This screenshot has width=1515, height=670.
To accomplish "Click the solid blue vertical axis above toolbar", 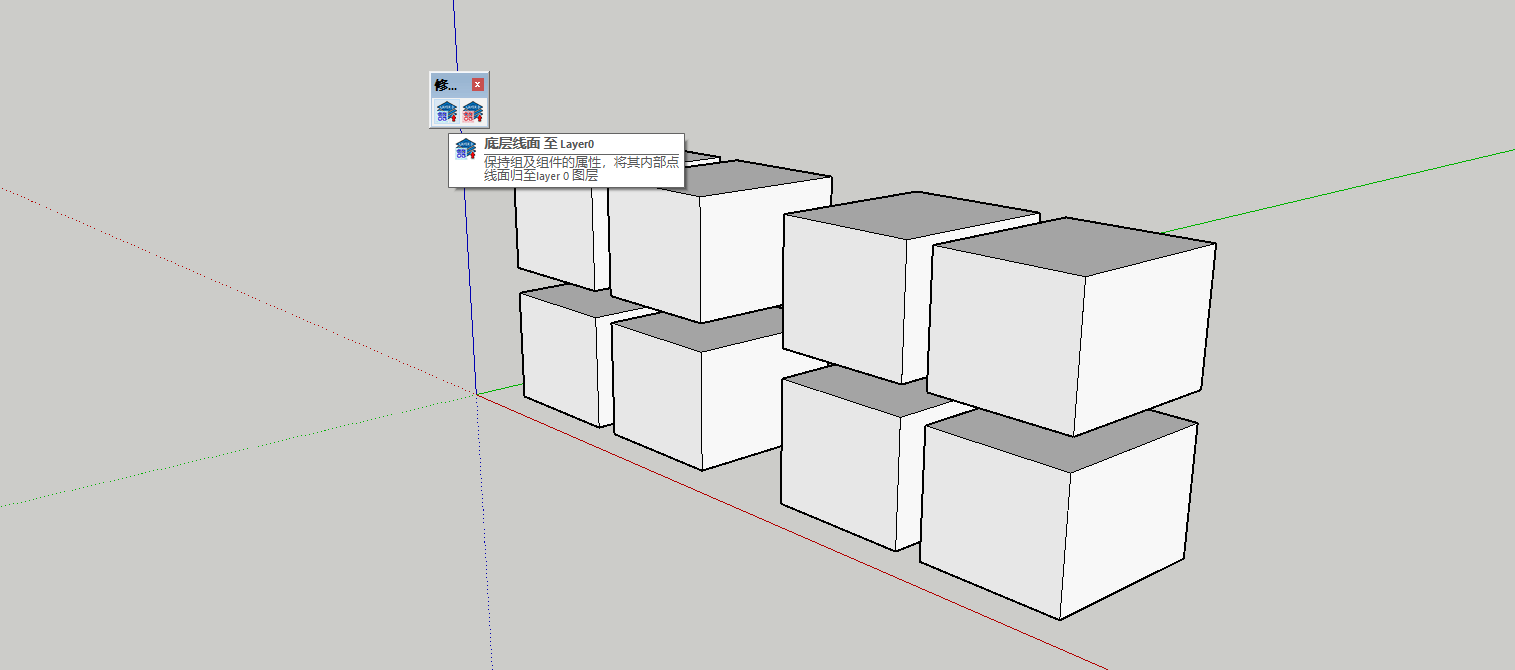I will pos(455,40).
